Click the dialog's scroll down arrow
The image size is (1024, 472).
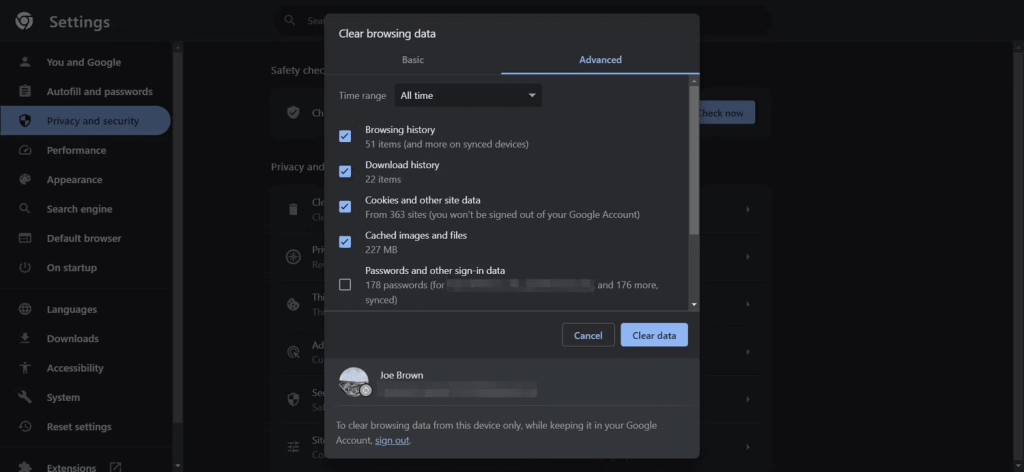click(x=694, y=304)
